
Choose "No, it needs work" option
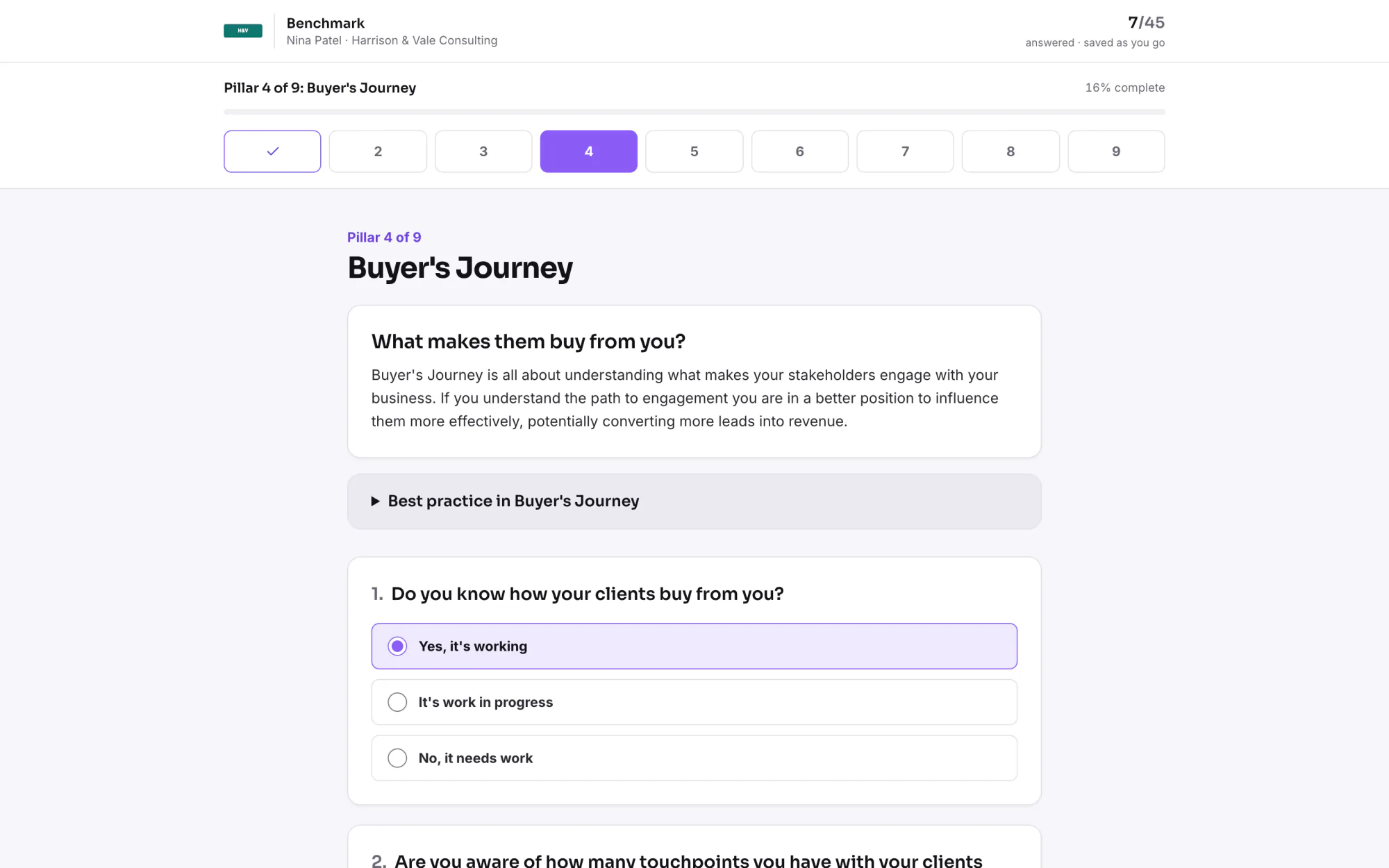click(x=694, y=758)
